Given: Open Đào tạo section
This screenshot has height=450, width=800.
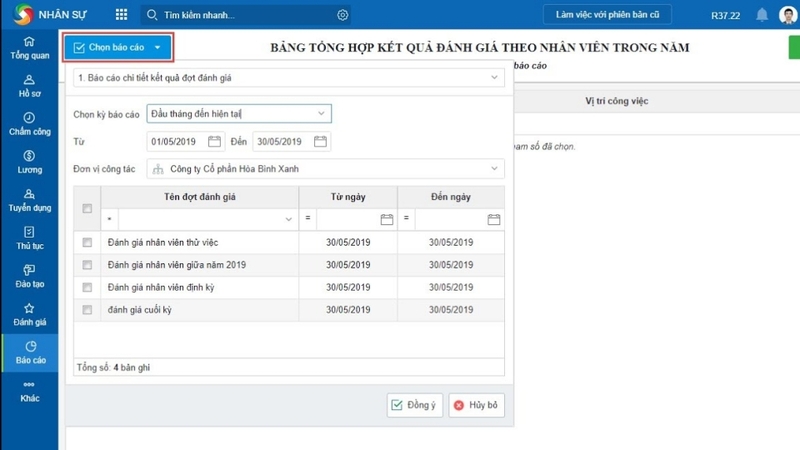Looking at the screenshot, I should 30,277.
